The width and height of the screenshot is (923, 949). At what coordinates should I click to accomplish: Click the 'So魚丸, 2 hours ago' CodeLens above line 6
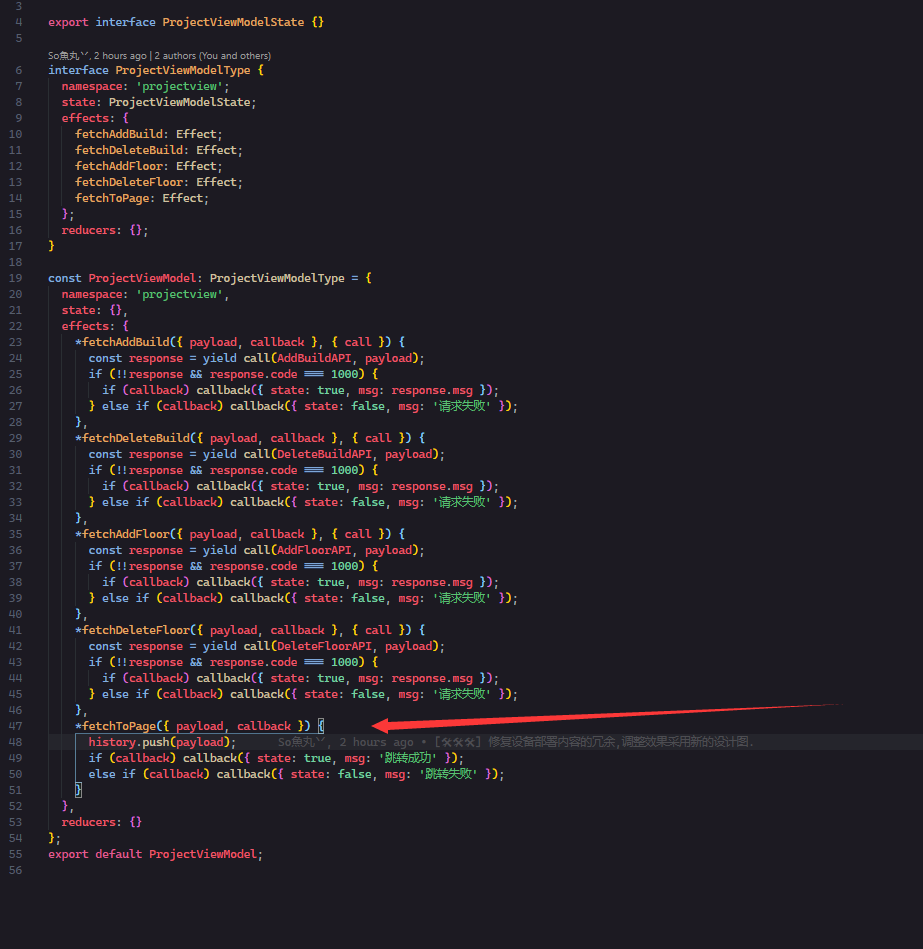click(x=97, y=56)
